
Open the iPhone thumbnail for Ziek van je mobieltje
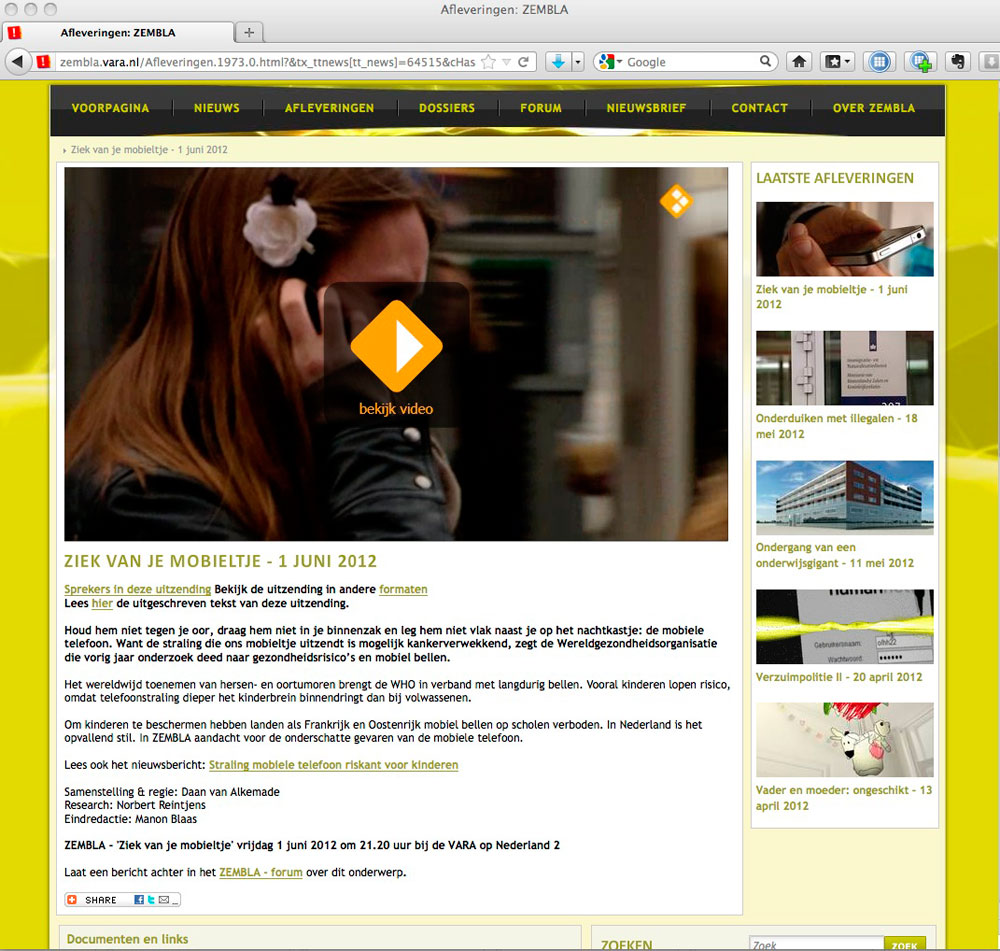pyautogui.click(x=844, y=239)
